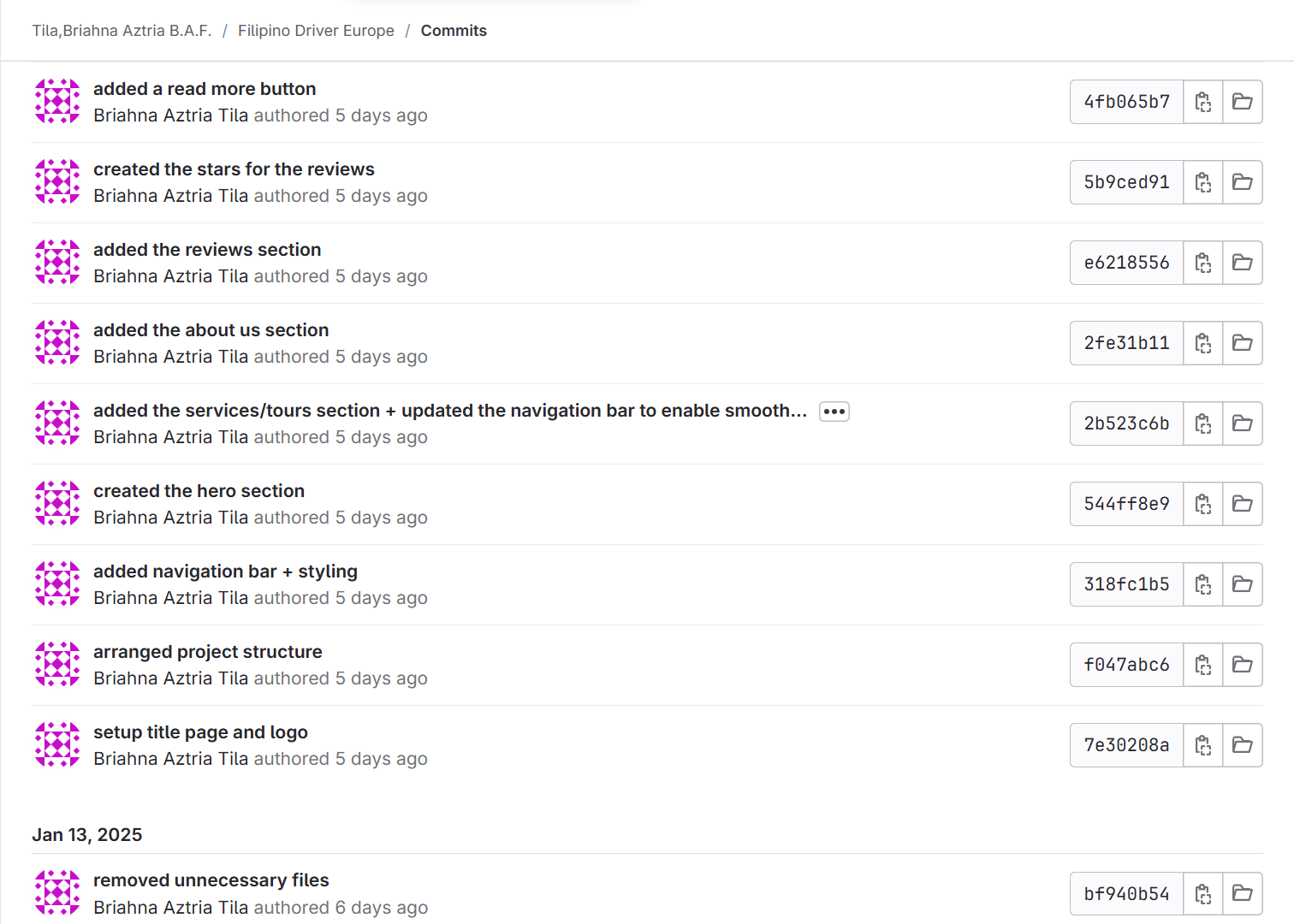This screenshot has height=924, width=1294.
Task: View commit hash 4fb065b7 details
Action: 1126,102
